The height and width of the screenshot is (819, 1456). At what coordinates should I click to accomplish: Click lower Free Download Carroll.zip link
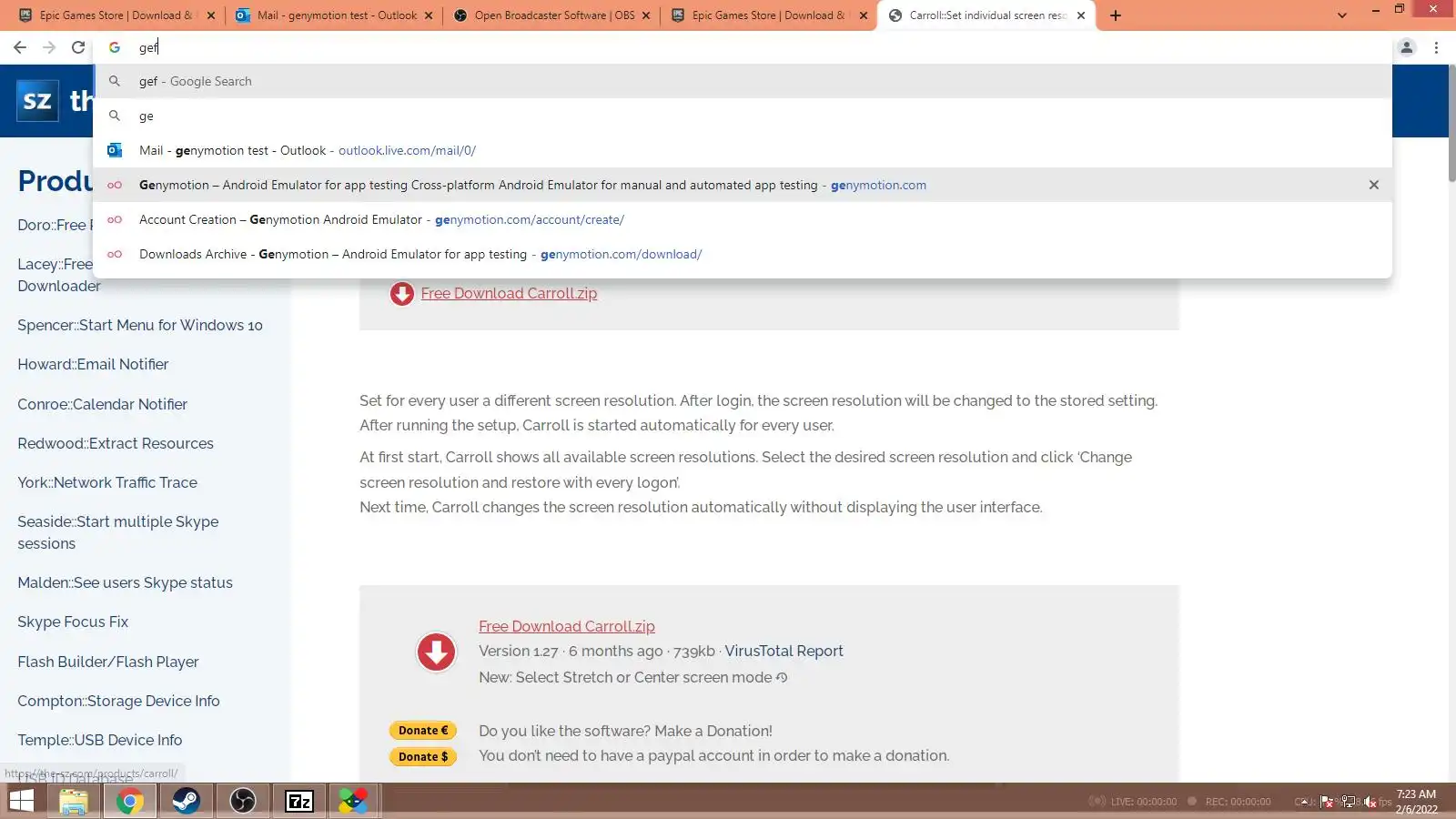[567, 626]
